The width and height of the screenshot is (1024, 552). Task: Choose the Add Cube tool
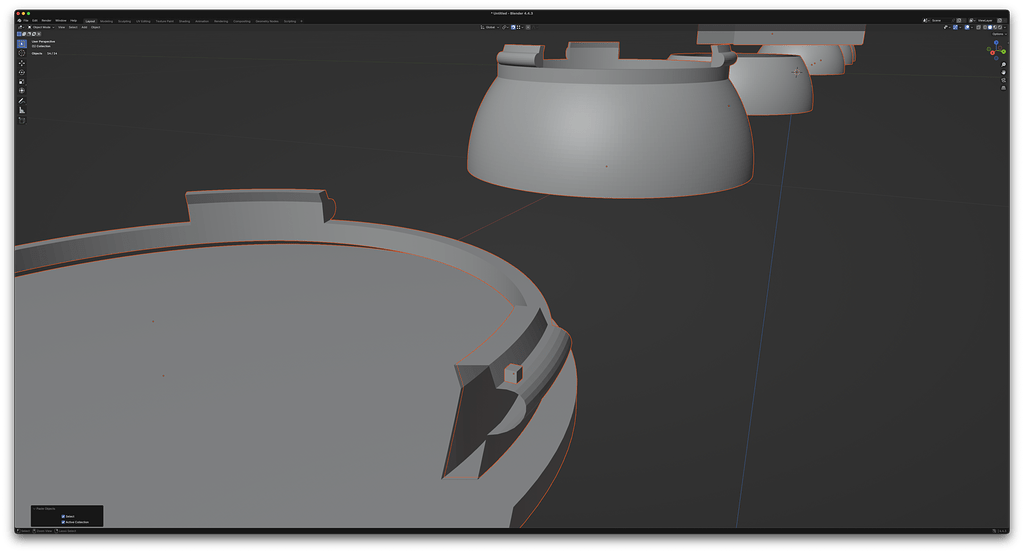tap(22, 120)
